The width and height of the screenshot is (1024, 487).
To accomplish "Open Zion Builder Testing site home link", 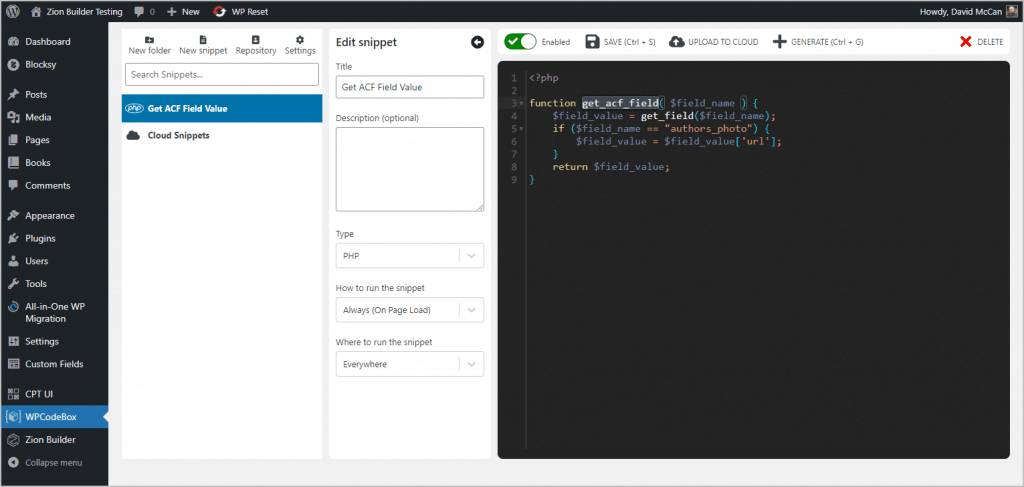I will (76, 11).
